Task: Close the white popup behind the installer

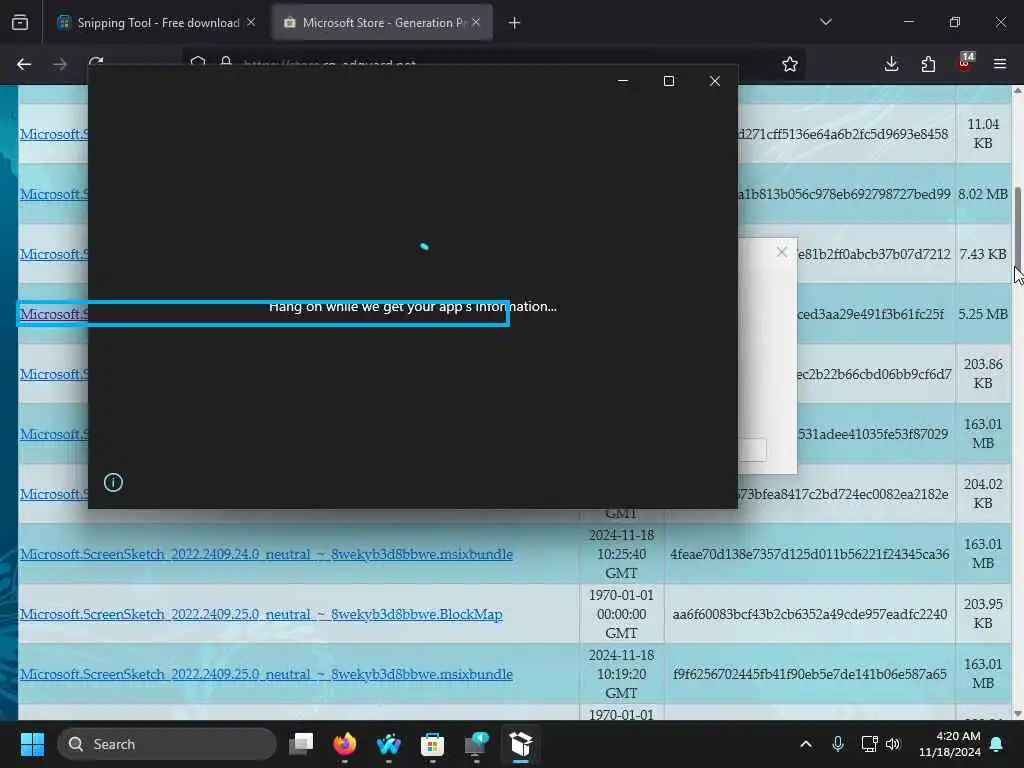Action: tap(782, 252)
